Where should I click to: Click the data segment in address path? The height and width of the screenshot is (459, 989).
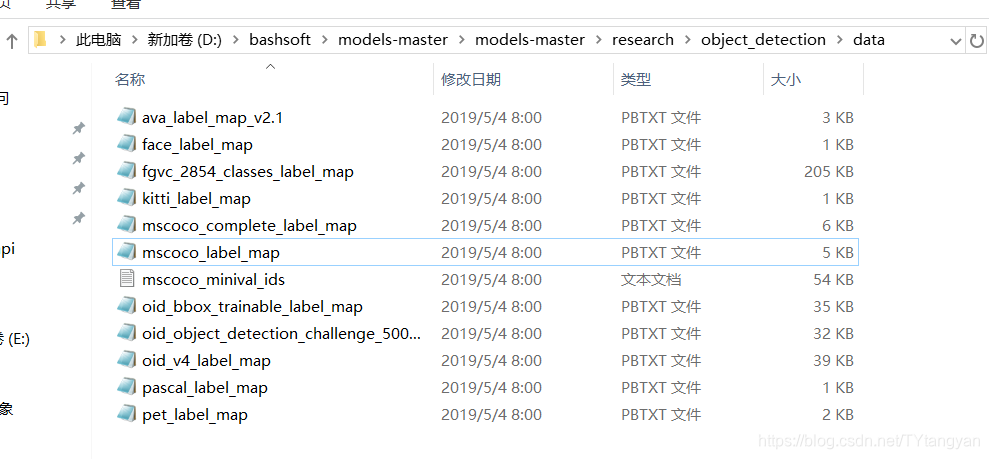[869, 40]
